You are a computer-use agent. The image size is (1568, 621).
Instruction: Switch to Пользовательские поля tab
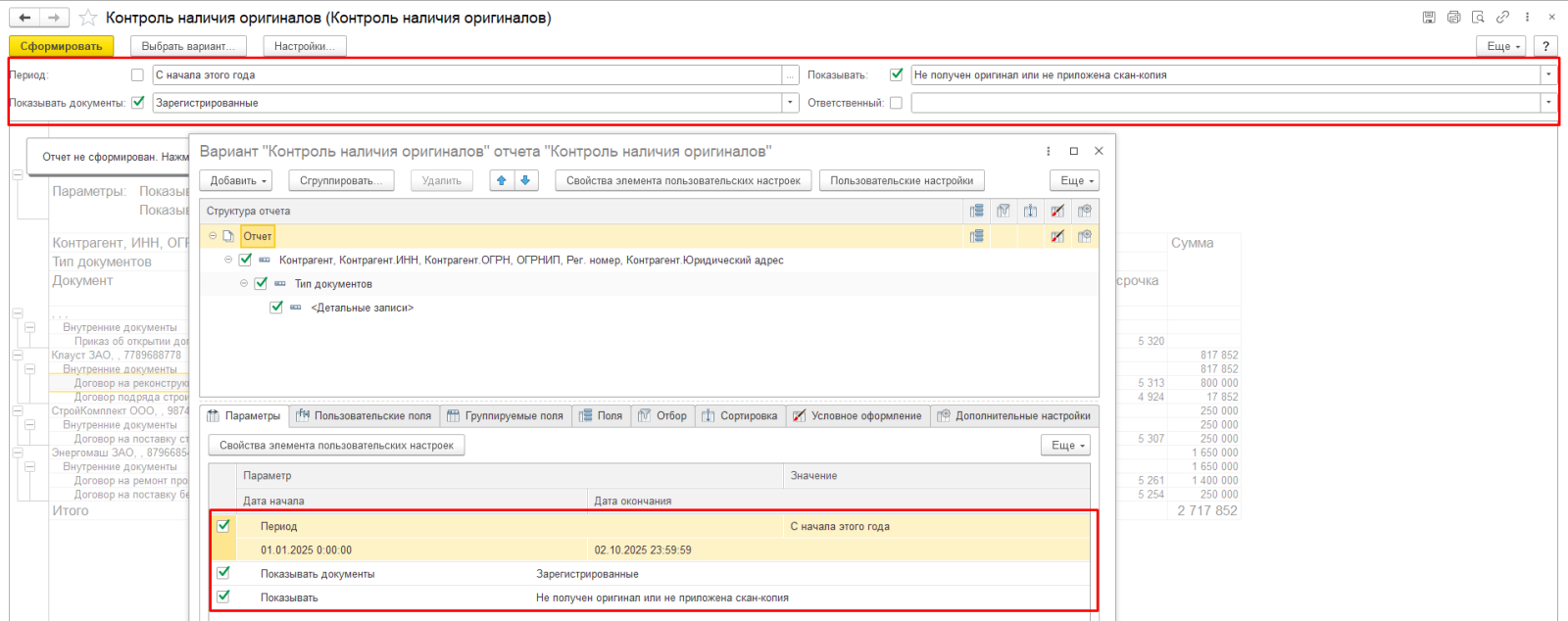(x=365, y=415)
